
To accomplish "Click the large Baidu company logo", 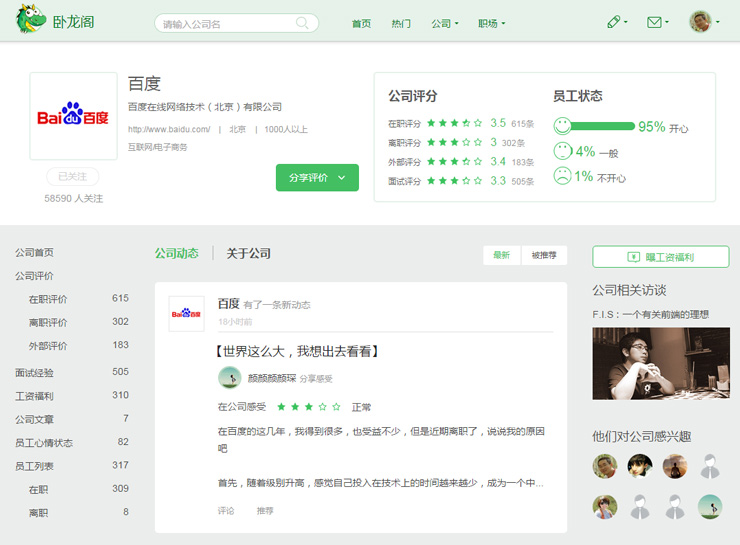I will pyautogui.click(x=73, y=116).
